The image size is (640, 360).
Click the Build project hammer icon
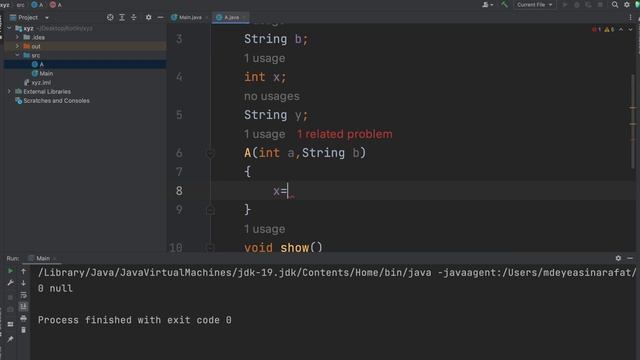[x=504, y=4]
